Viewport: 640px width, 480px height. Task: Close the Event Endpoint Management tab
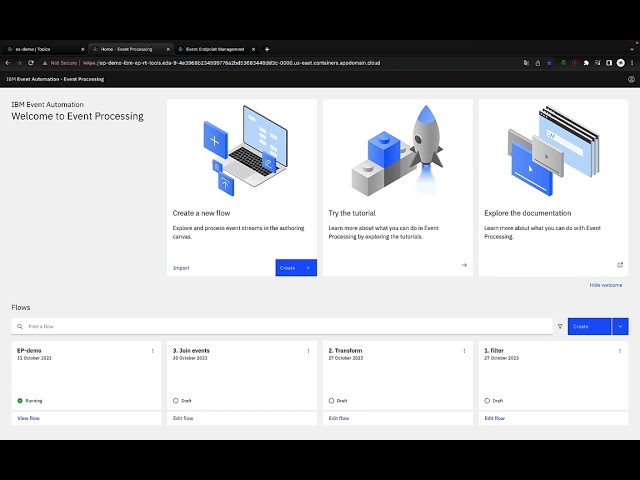tap(253, 49)
